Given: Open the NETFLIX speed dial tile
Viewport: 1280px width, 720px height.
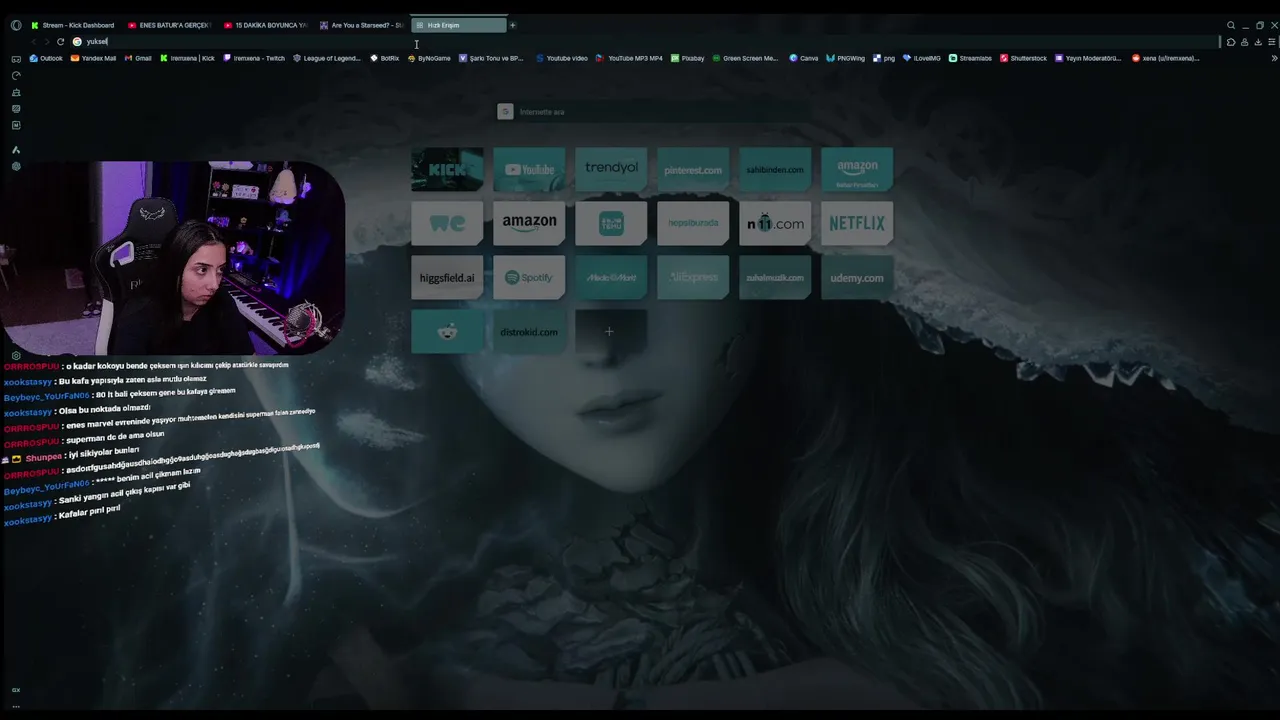Looking at the screenshot, I should coord(857,223).
